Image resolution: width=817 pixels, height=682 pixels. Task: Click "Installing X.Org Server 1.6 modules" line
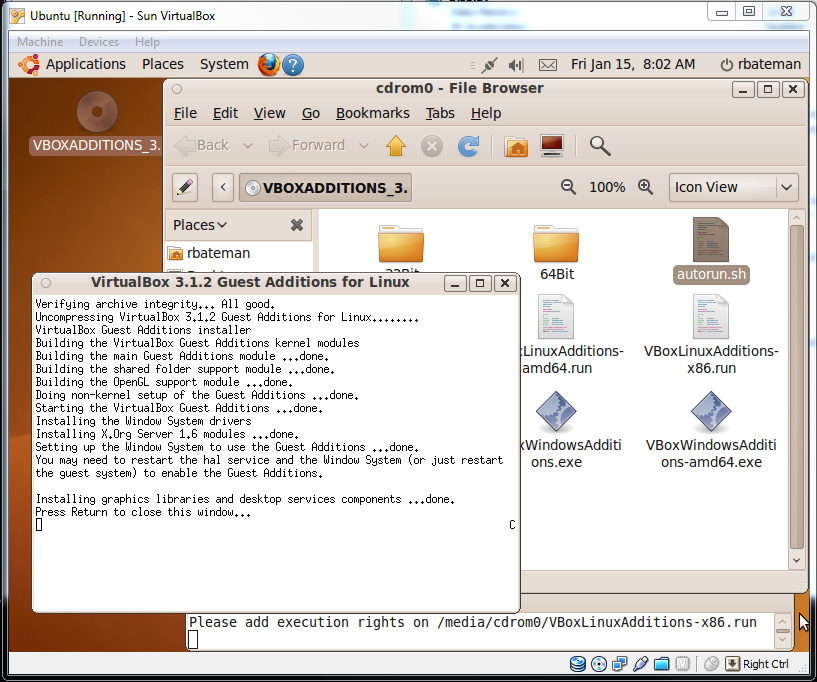pos(167,434)
